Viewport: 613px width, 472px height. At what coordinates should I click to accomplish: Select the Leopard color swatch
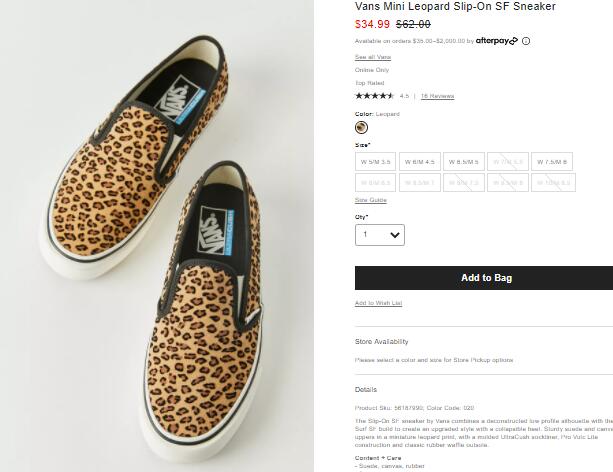click(x=361, y=127)
